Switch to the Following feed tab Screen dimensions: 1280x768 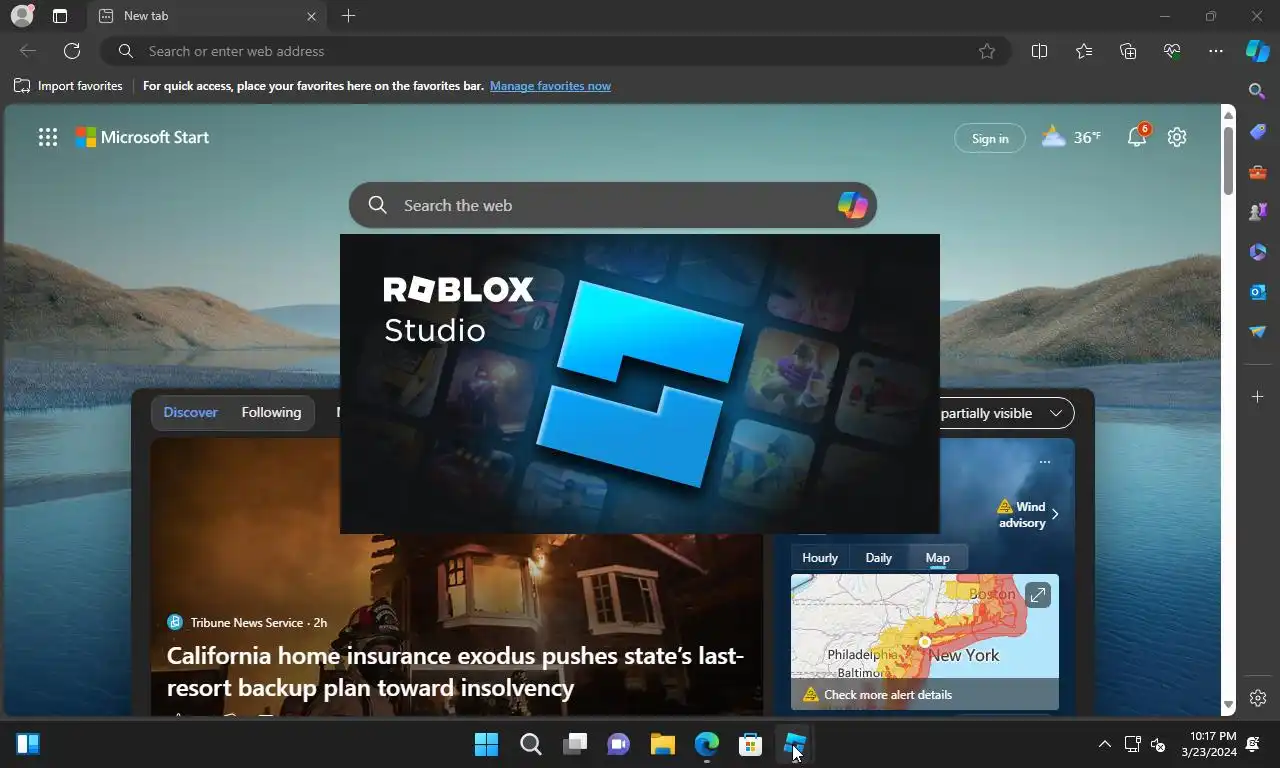271,413
